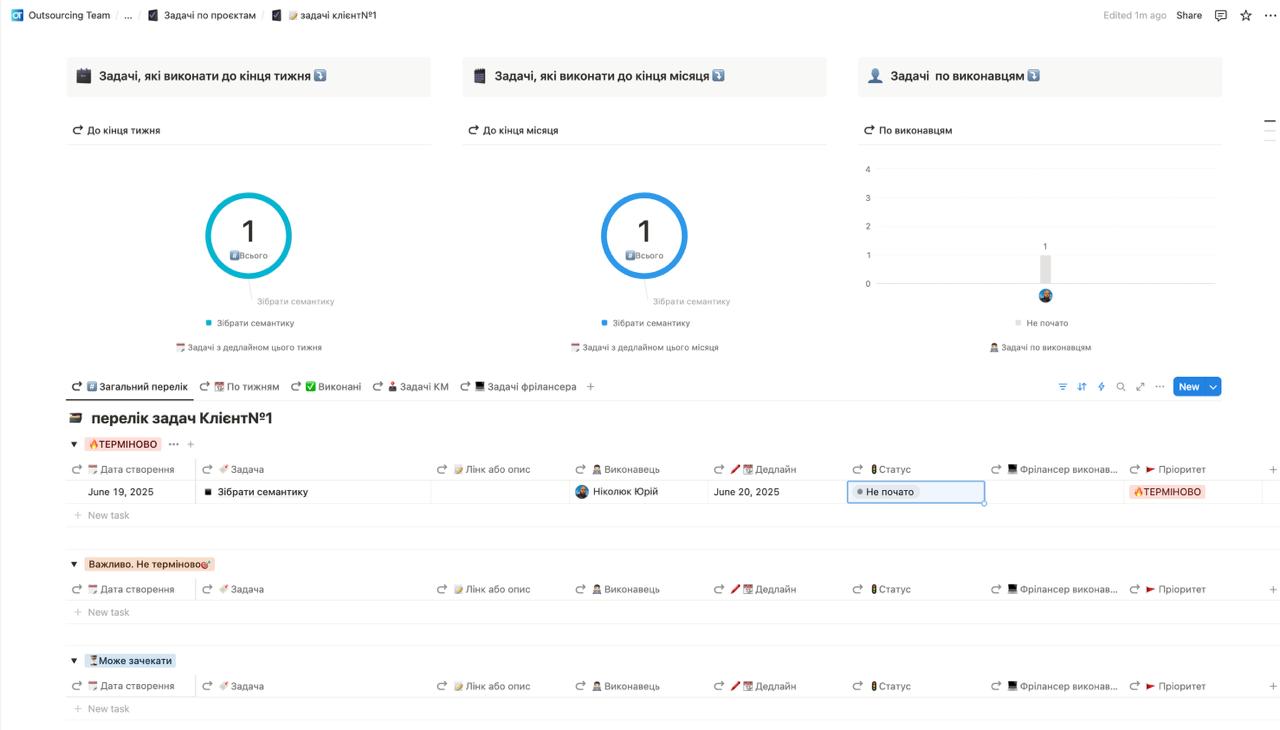Click New task under ТЕРМІНОВО group
The image size is (1280, 730).
click(108, 515)
